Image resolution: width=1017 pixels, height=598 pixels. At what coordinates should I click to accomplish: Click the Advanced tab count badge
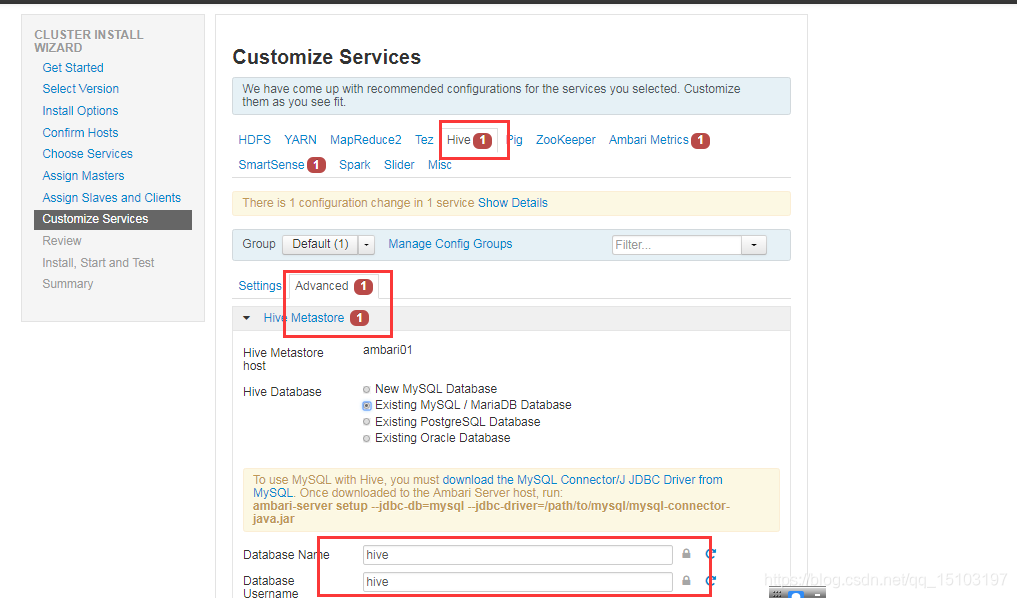pos(363,286)
